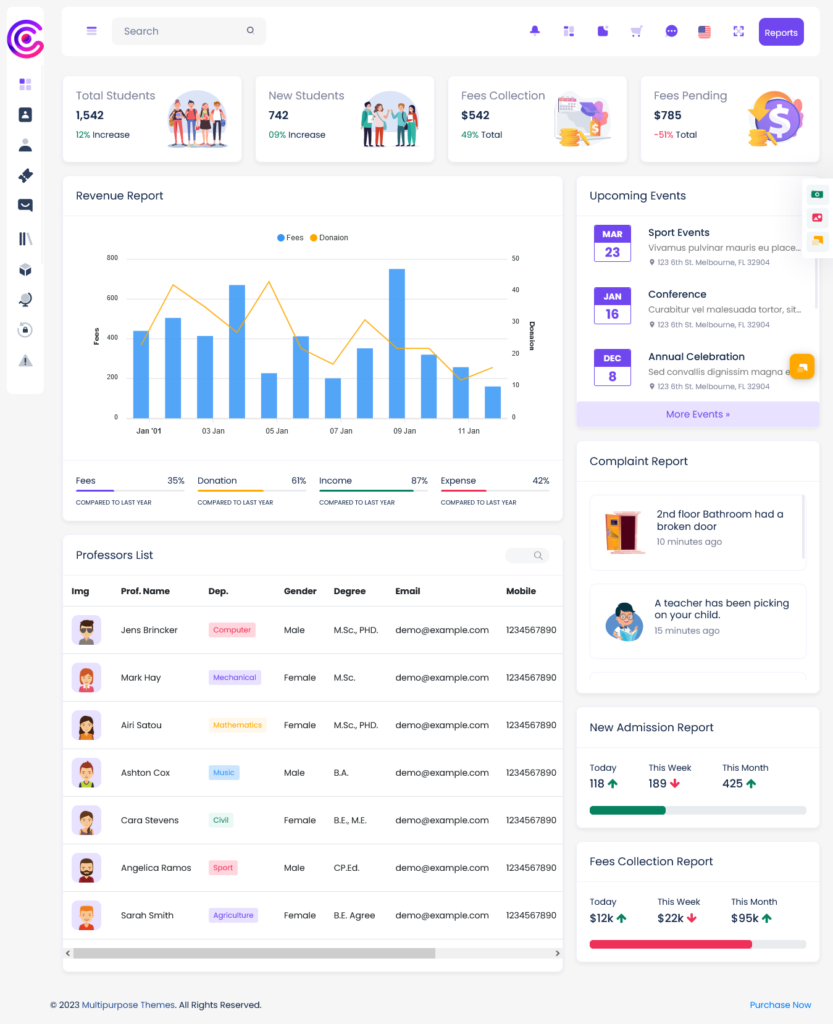Viewport: 833px width, 1024px height.
Task: Enable fullscreen with the expand icon
Action: (738, 31)
